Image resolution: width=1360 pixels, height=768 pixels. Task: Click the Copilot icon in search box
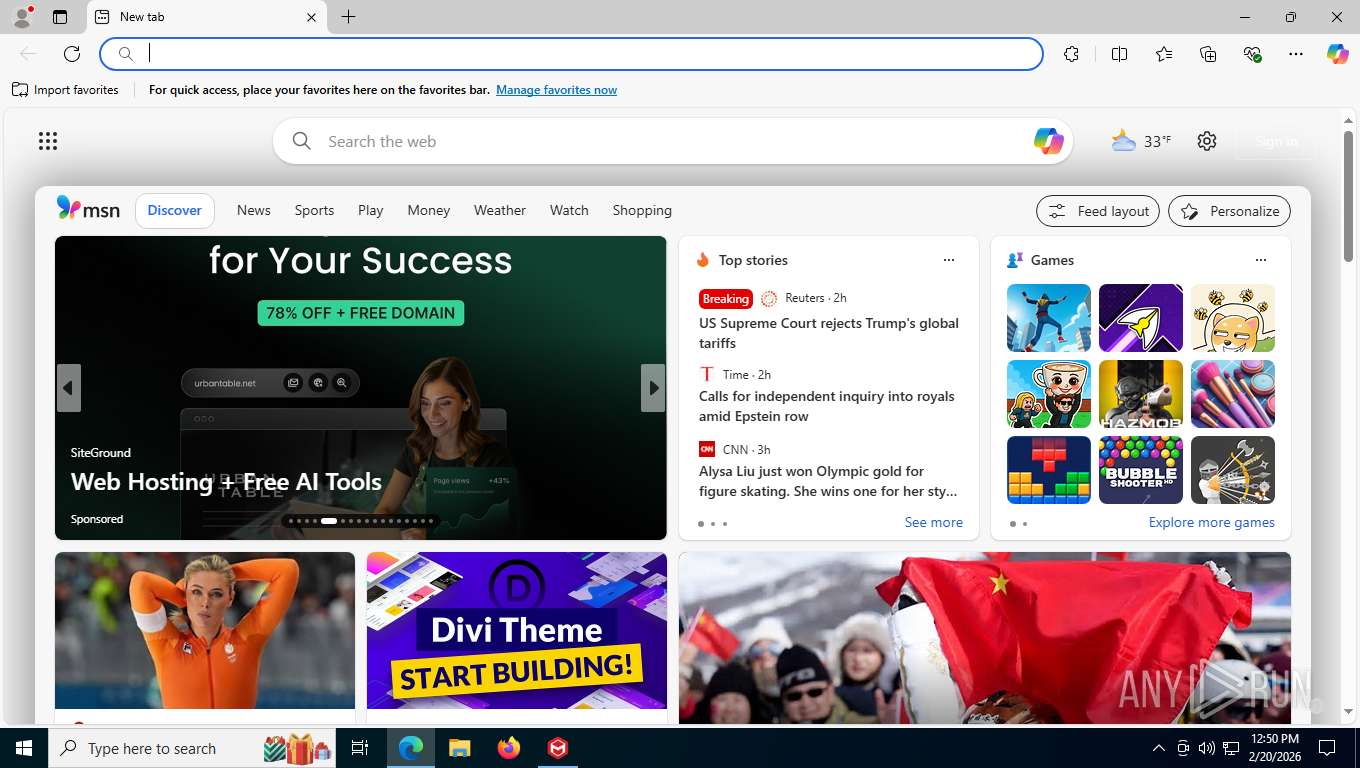pos(1048,141)
